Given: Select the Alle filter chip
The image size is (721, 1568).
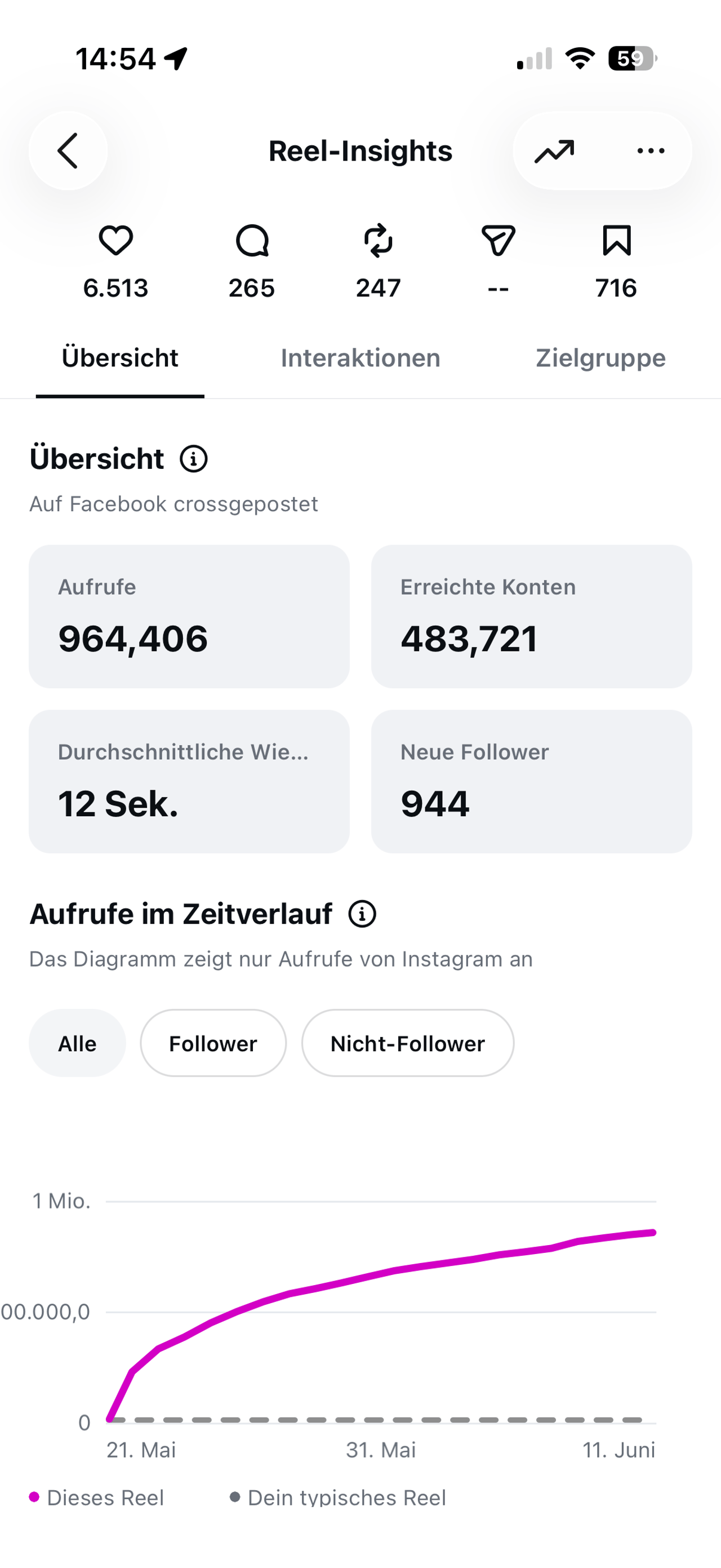Looking at the screenshot, I should pyautogui.click(x=77, y=1043).
